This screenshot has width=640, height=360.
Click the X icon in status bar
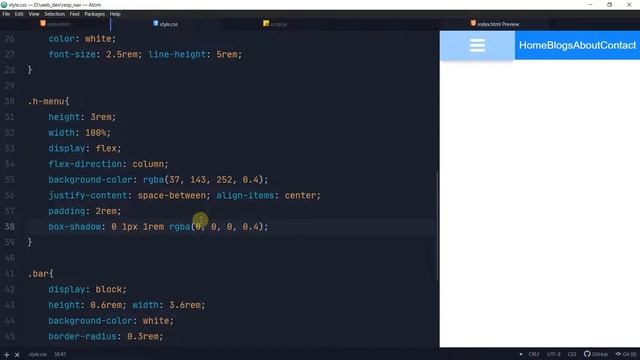click(x=17, y=355)
